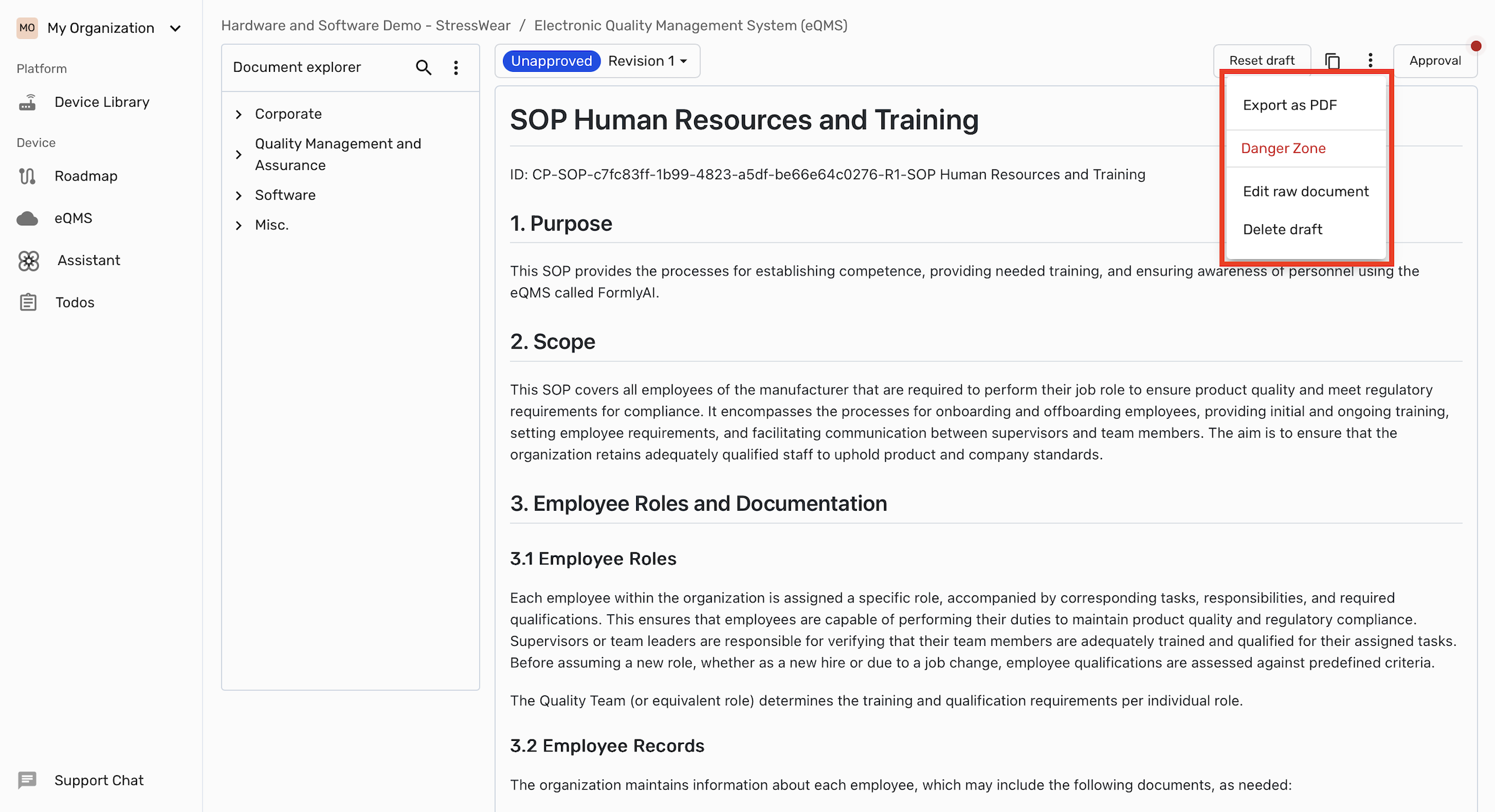The width and height of the screenshot is (1495, 812).
Task: Click the Reset draft button
Action: pos(1262,61)
